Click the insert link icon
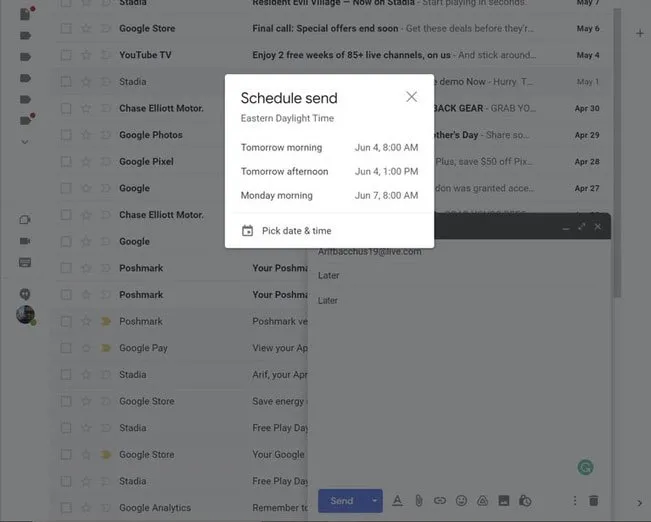Screen dimensions: 651x522 point(440,501)
